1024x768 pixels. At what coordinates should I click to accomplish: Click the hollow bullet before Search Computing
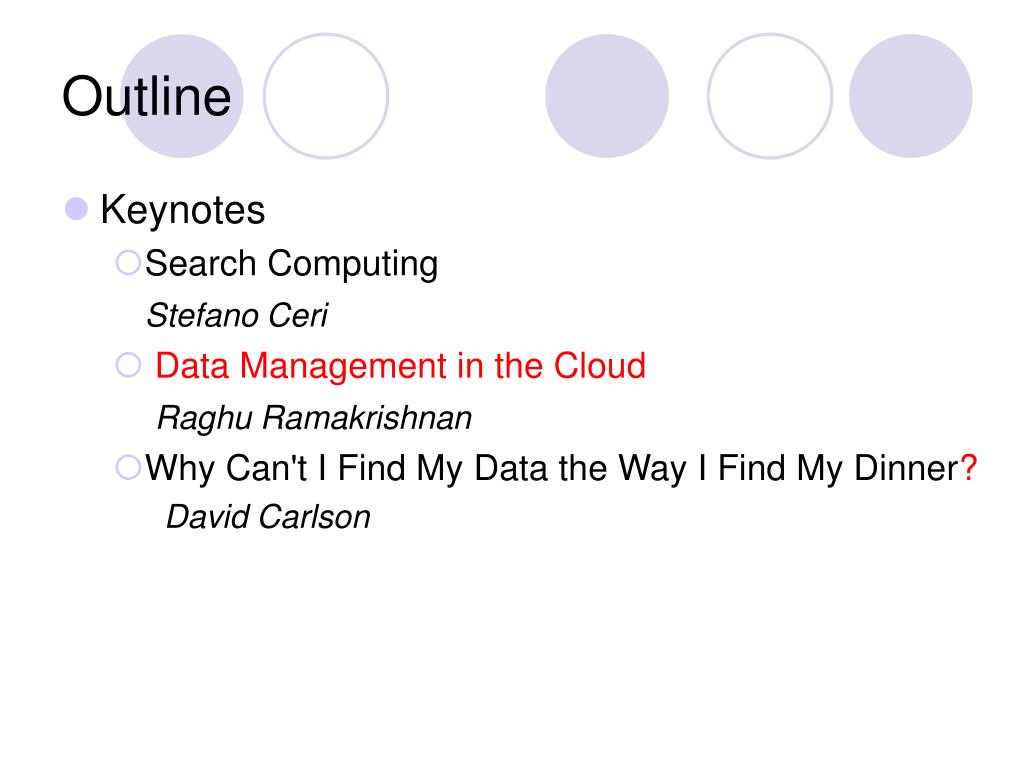pyautogui.click(x=128, y=263)
